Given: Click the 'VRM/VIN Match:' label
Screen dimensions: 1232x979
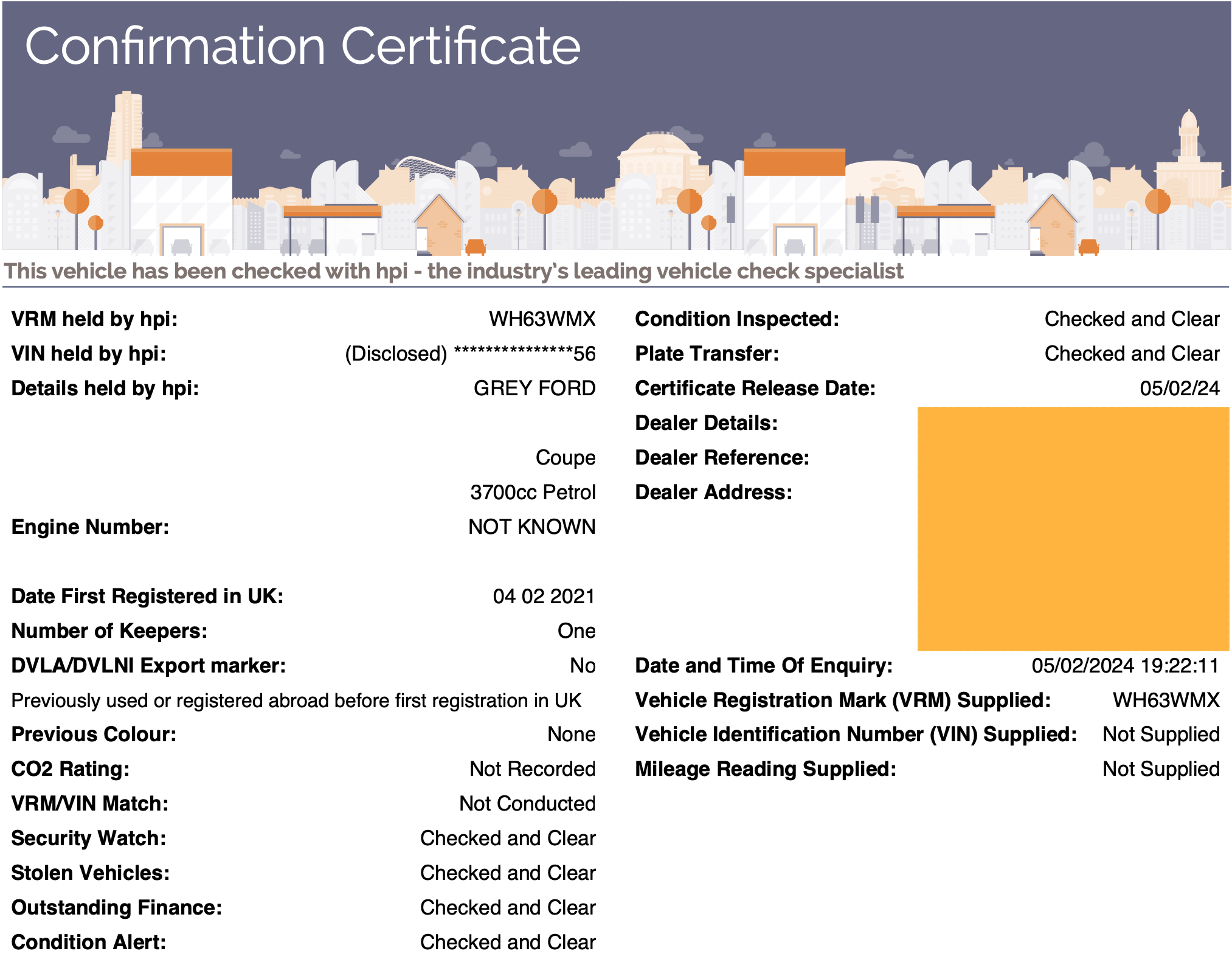Looking at the screenshot, I should pyautogui.click(x=90, y=803).
